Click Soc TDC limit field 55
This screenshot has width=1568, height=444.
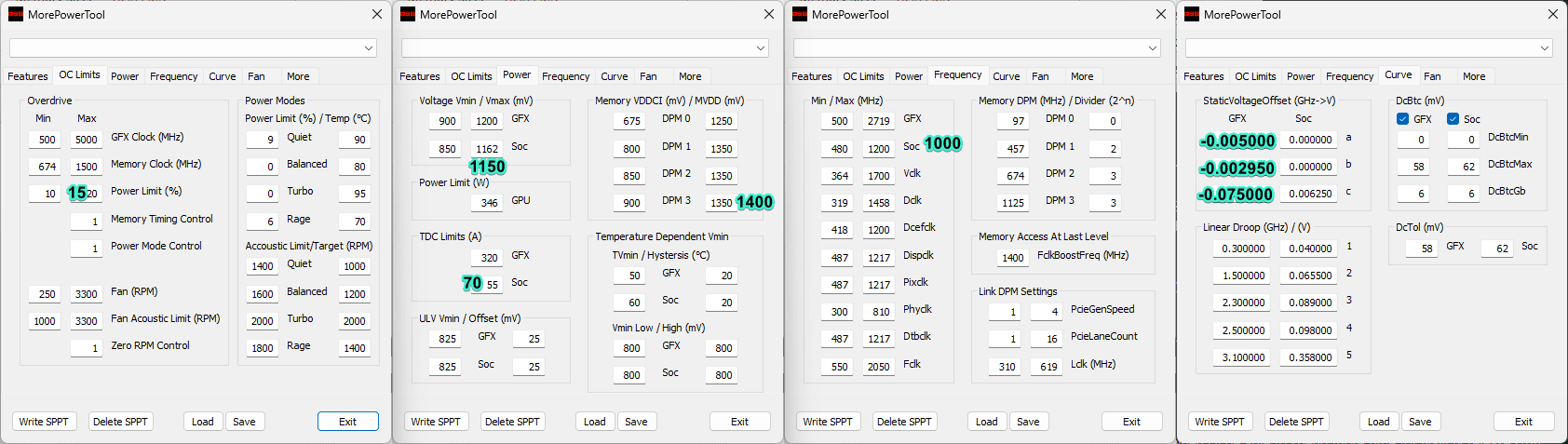click(x=487, y=285)
